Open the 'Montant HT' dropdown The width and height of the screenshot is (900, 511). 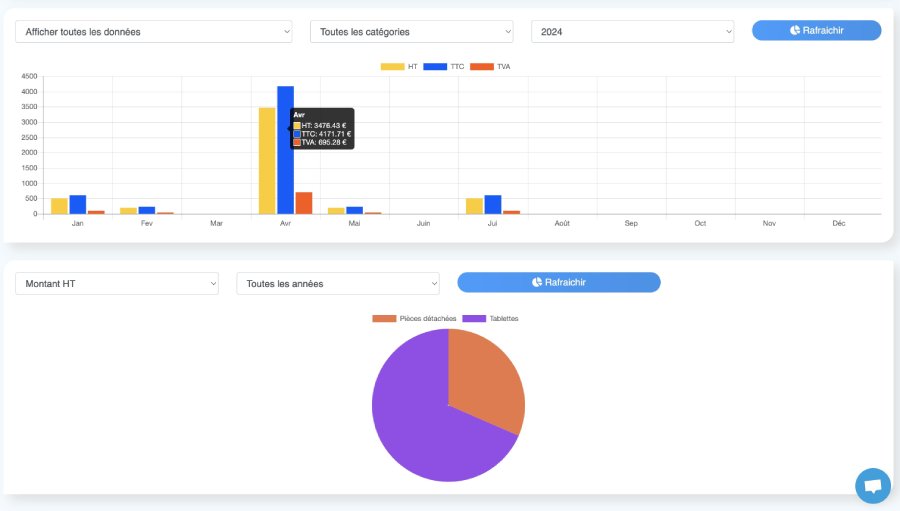click(116, 284)
